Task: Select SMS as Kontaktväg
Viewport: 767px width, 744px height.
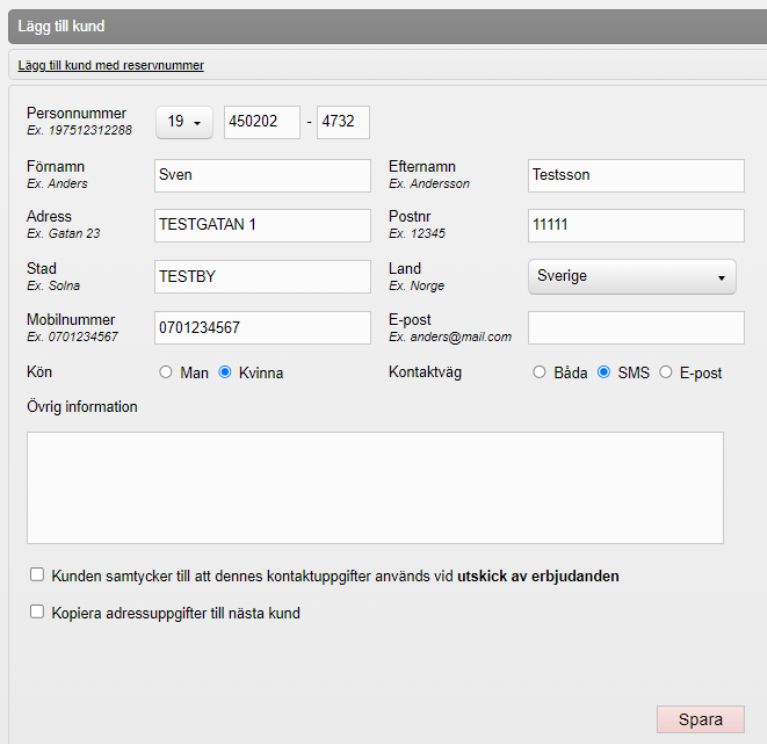Action: coord(604,373)
